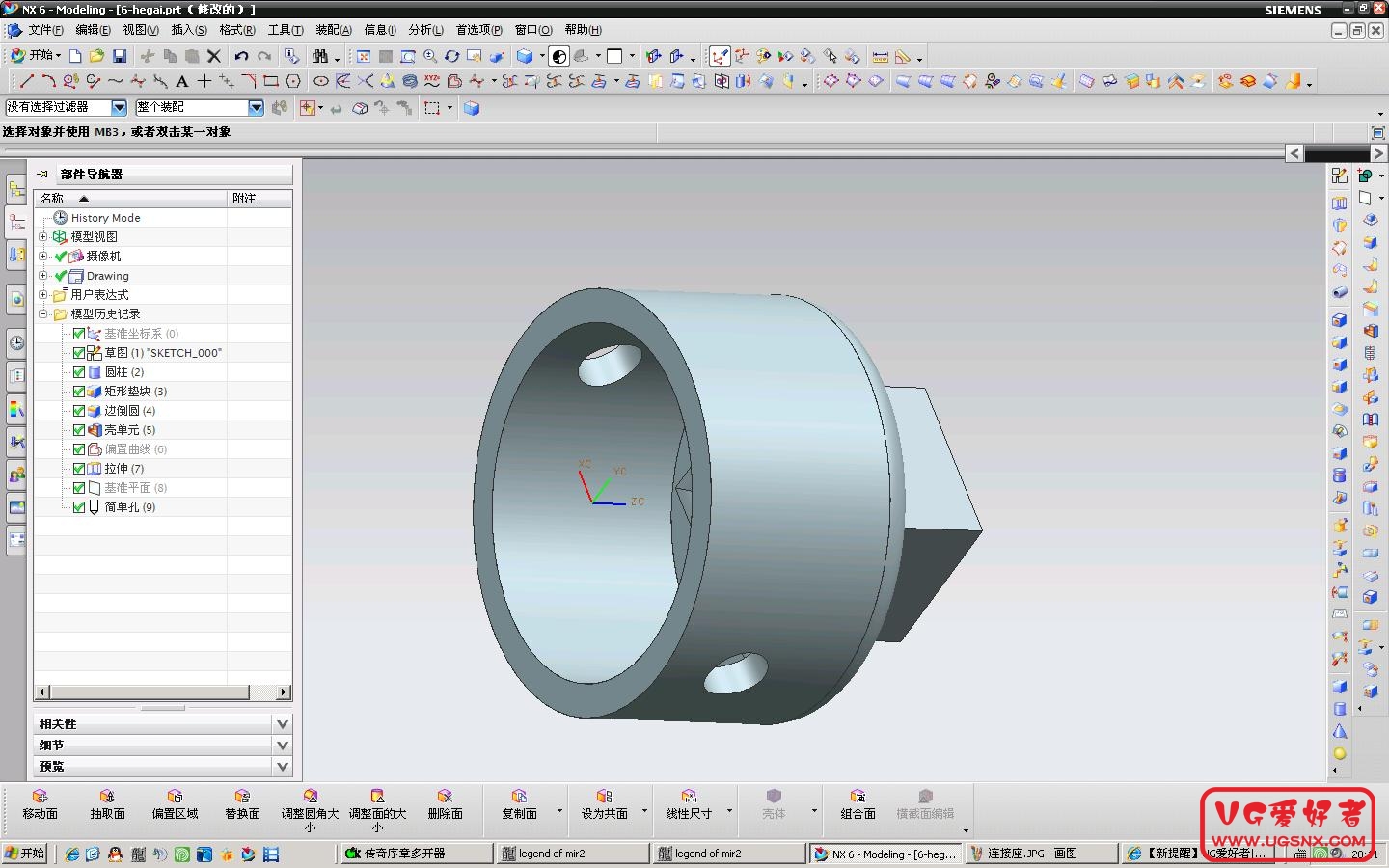Click the Measure distance ruler icon
This screenshot has width=1389, height=868.
[881, 56]
